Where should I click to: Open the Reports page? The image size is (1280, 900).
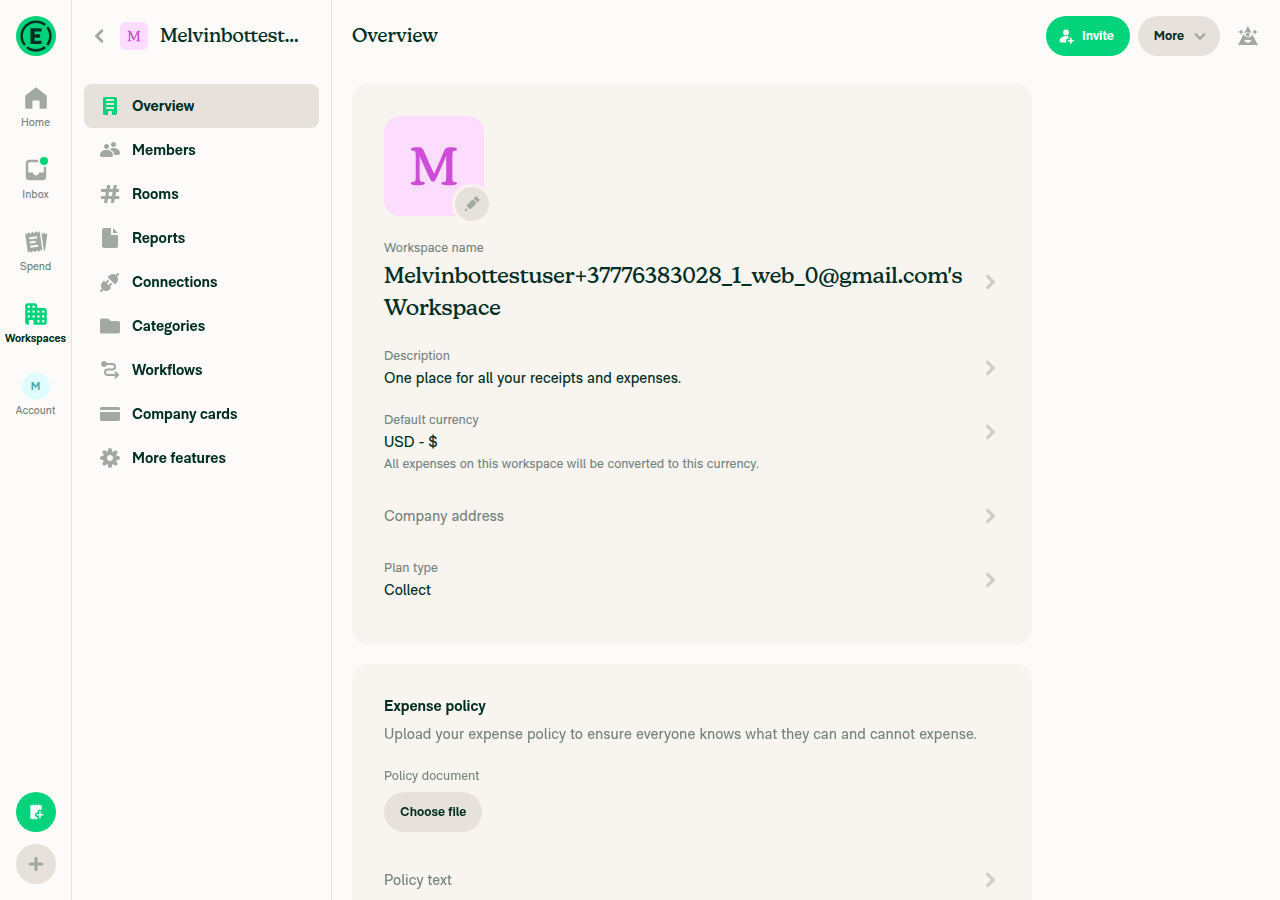click(x=201, y=238)
